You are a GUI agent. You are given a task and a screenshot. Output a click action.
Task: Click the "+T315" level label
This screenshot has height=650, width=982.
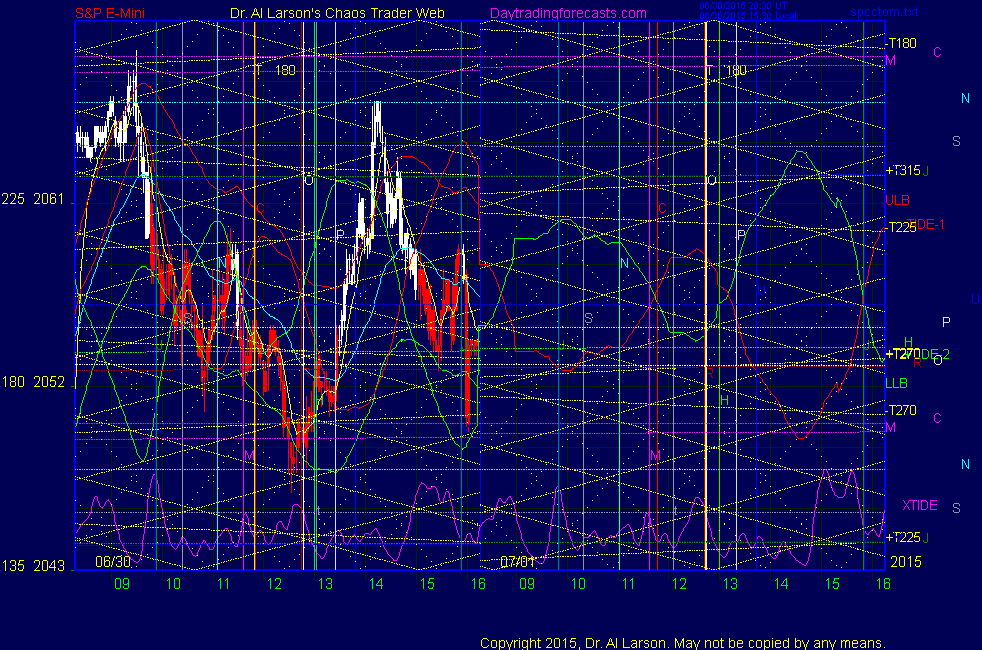pyautogui.click(x=903, y=170)
